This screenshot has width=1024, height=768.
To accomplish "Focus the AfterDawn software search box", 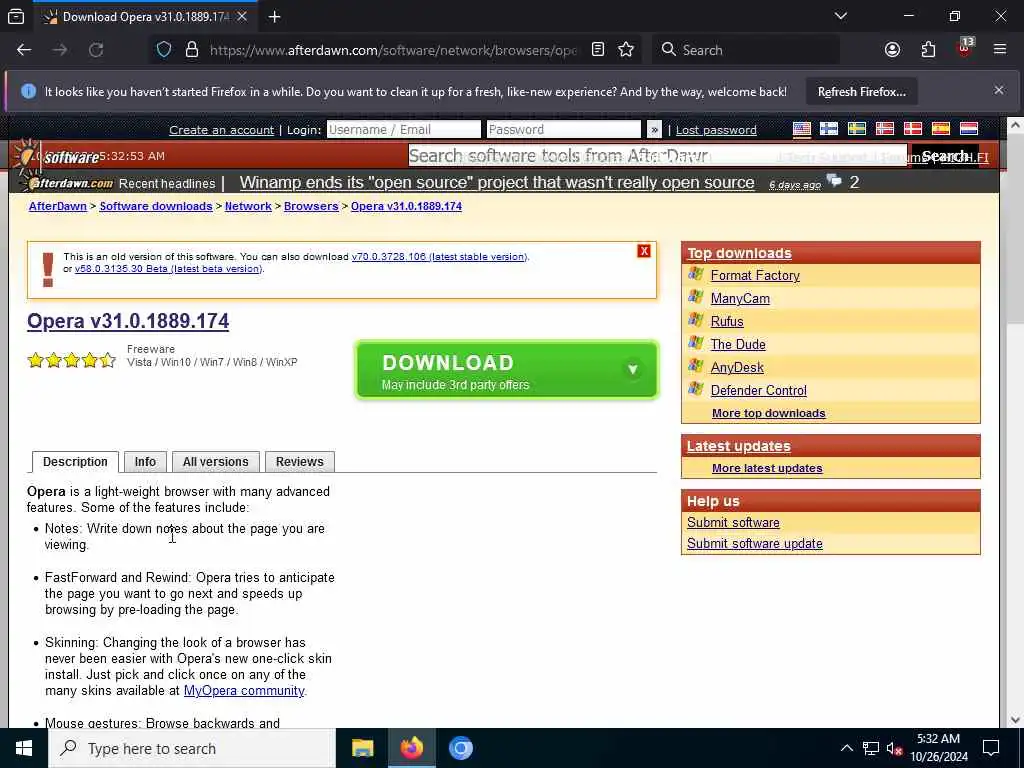I will point(658,155).
